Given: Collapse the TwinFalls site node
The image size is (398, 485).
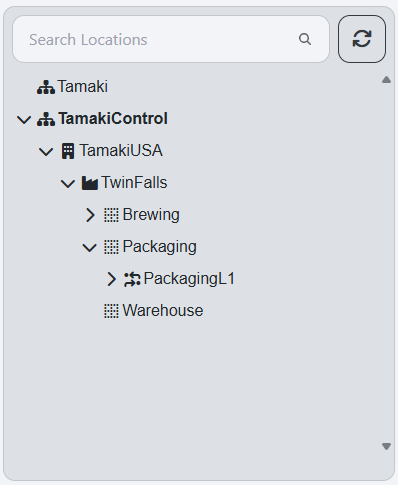Looking at the screenshot, I should pos(68,183).
